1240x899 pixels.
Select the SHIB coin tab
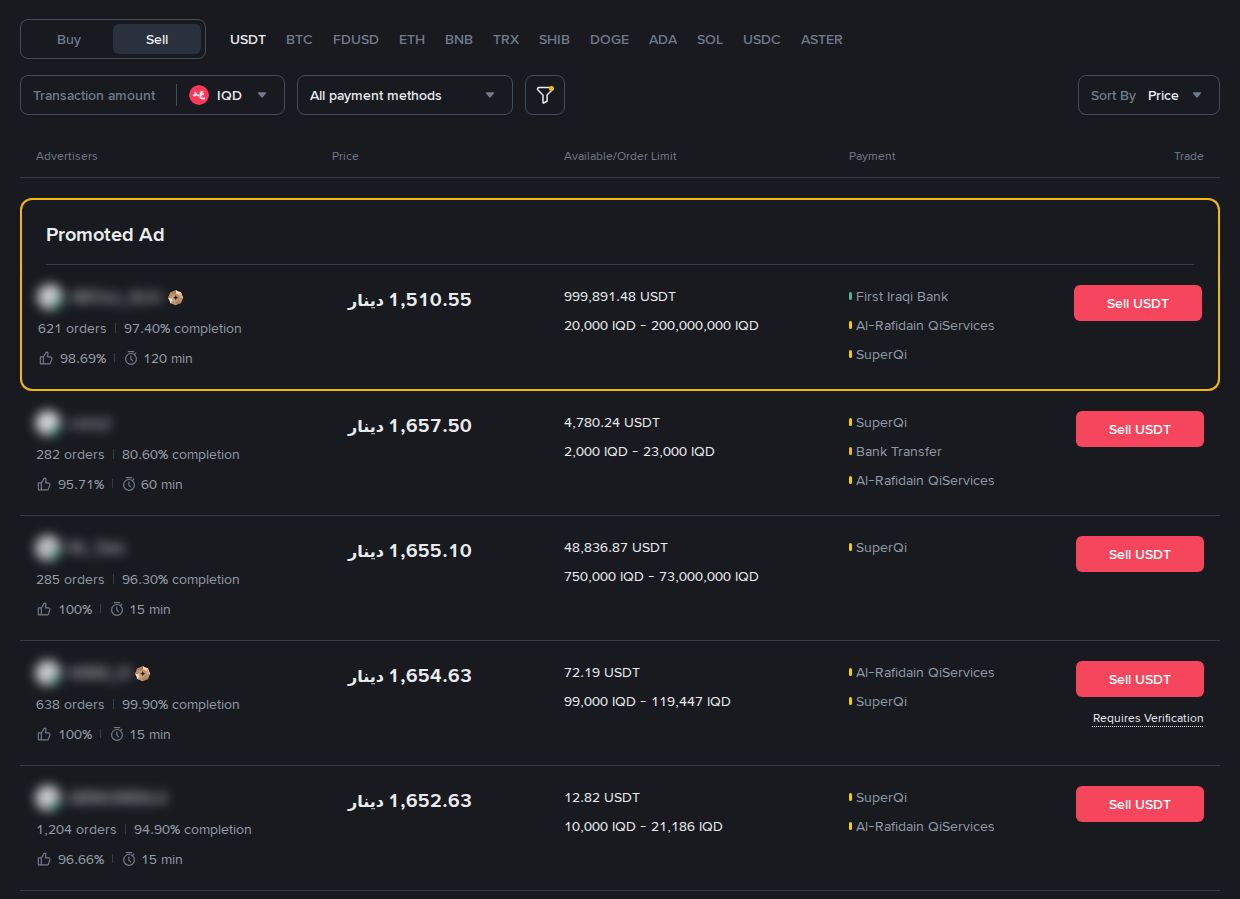tap(554, 39)
